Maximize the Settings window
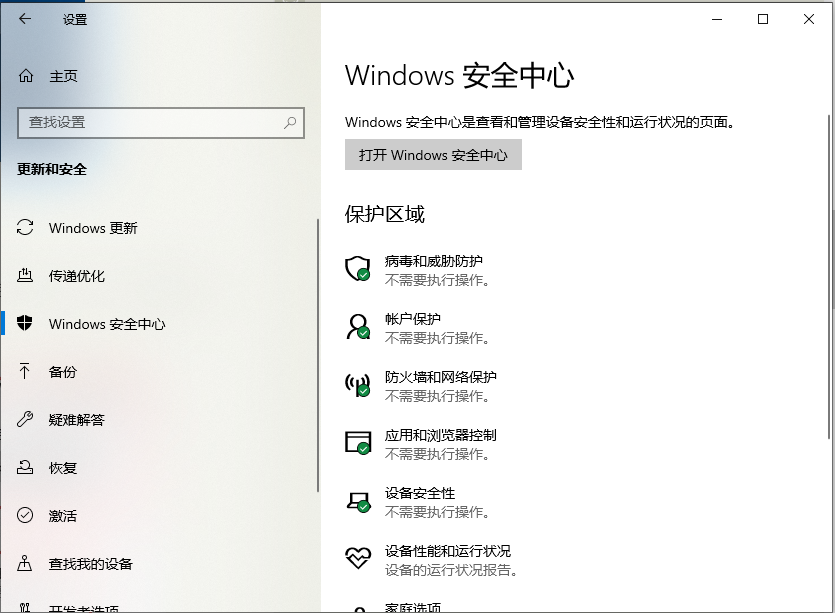Image resolution: width=835 pixels, height=613 pixels. click(763, 19)
